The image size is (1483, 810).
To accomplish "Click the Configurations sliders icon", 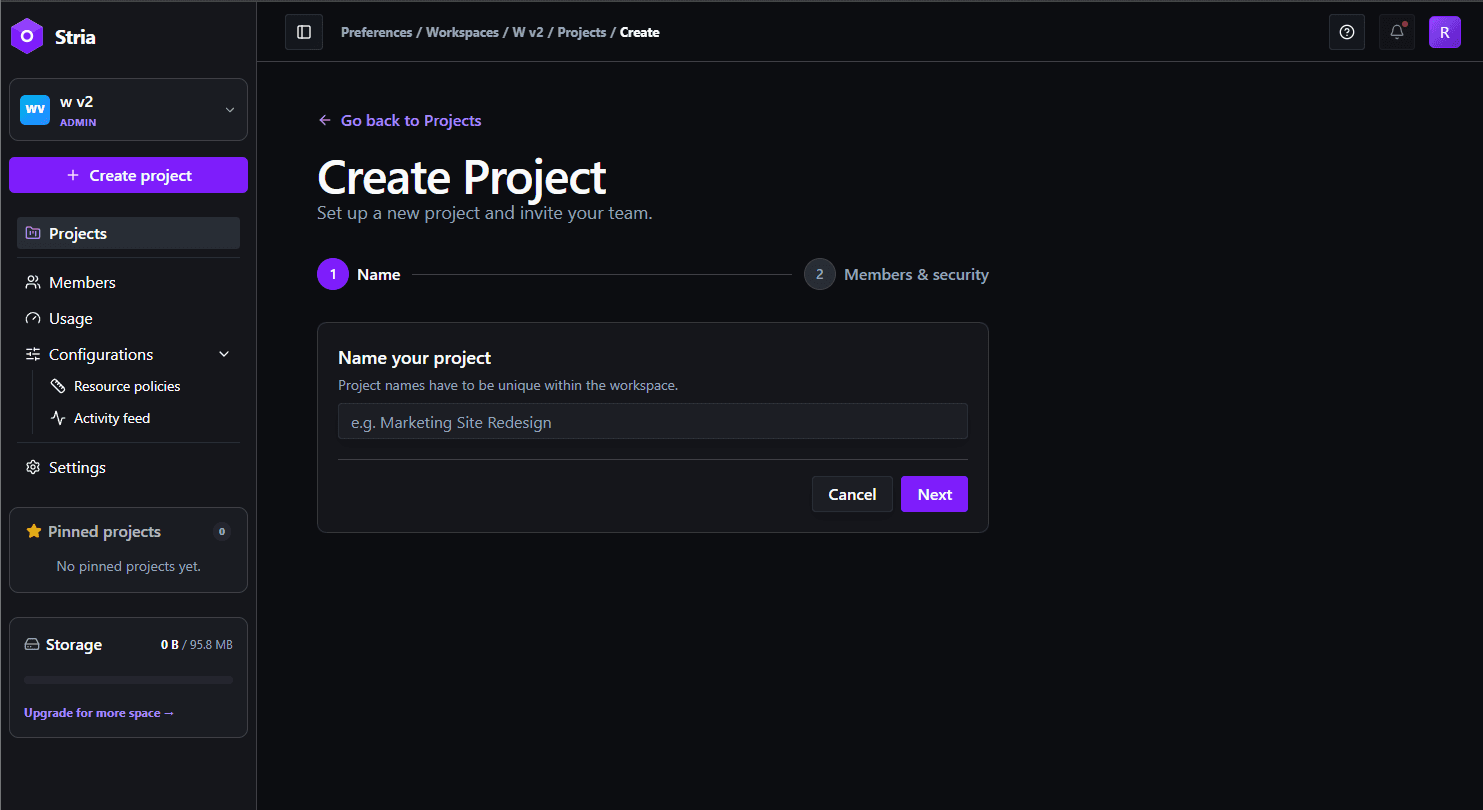I will click(33, 354).
